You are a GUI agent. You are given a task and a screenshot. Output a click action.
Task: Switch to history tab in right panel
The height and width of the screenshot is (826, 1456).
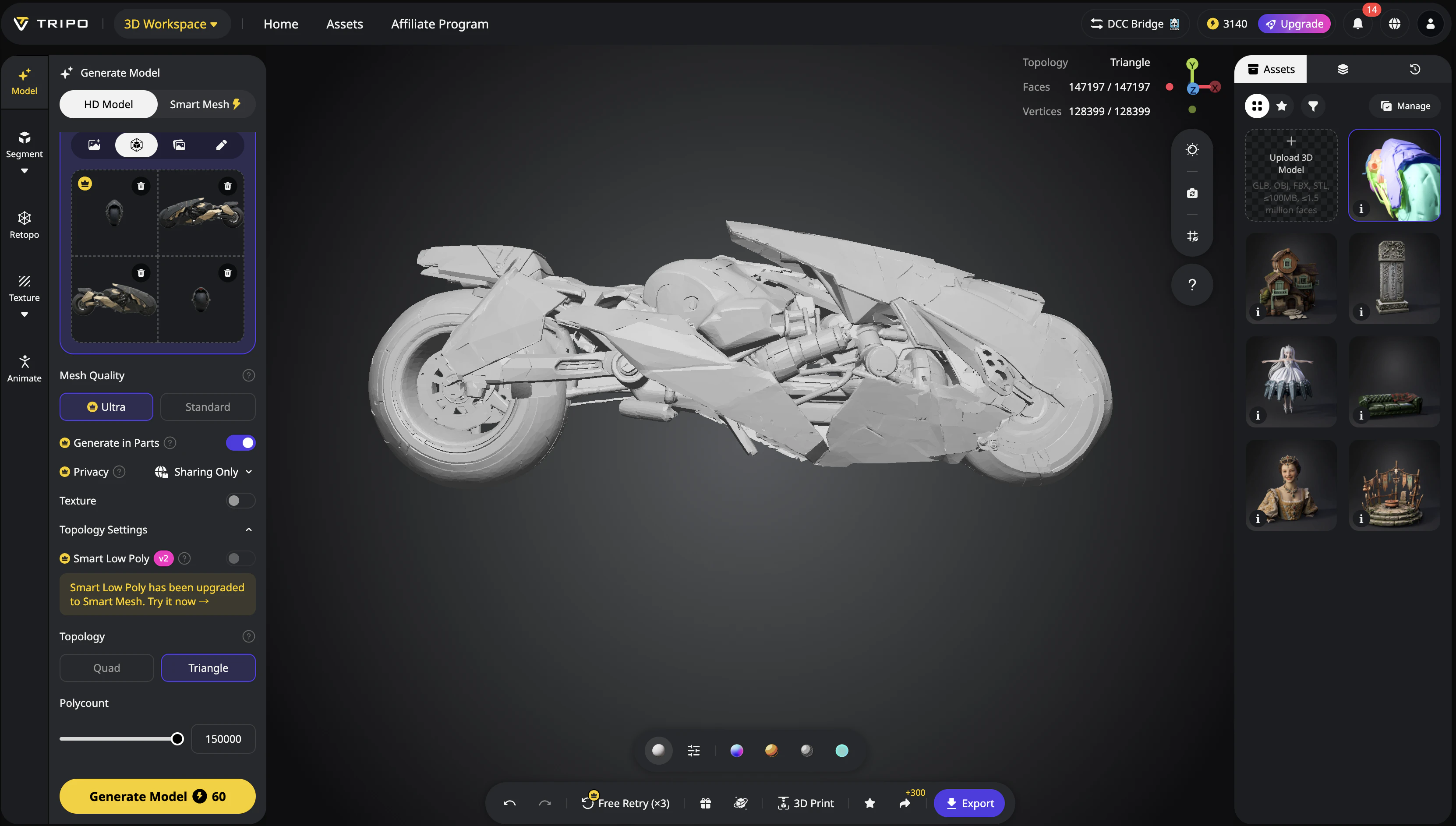point(1414,69)
